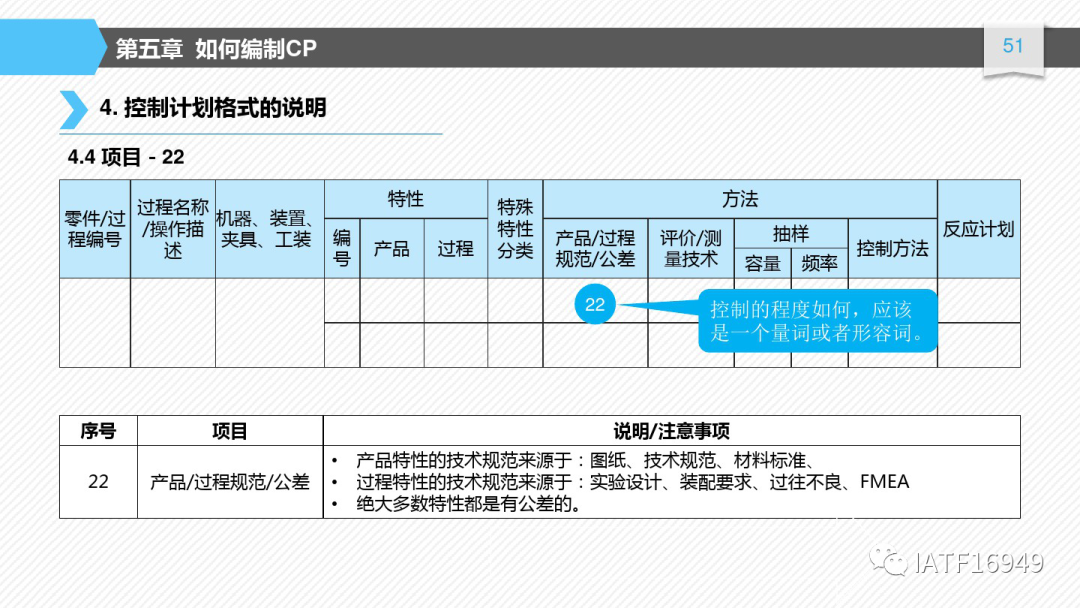The image size is (1080, 608).
Task: Click the bullet line starting 过程特性的技术规范来源于
Action: tap(632, 482)
